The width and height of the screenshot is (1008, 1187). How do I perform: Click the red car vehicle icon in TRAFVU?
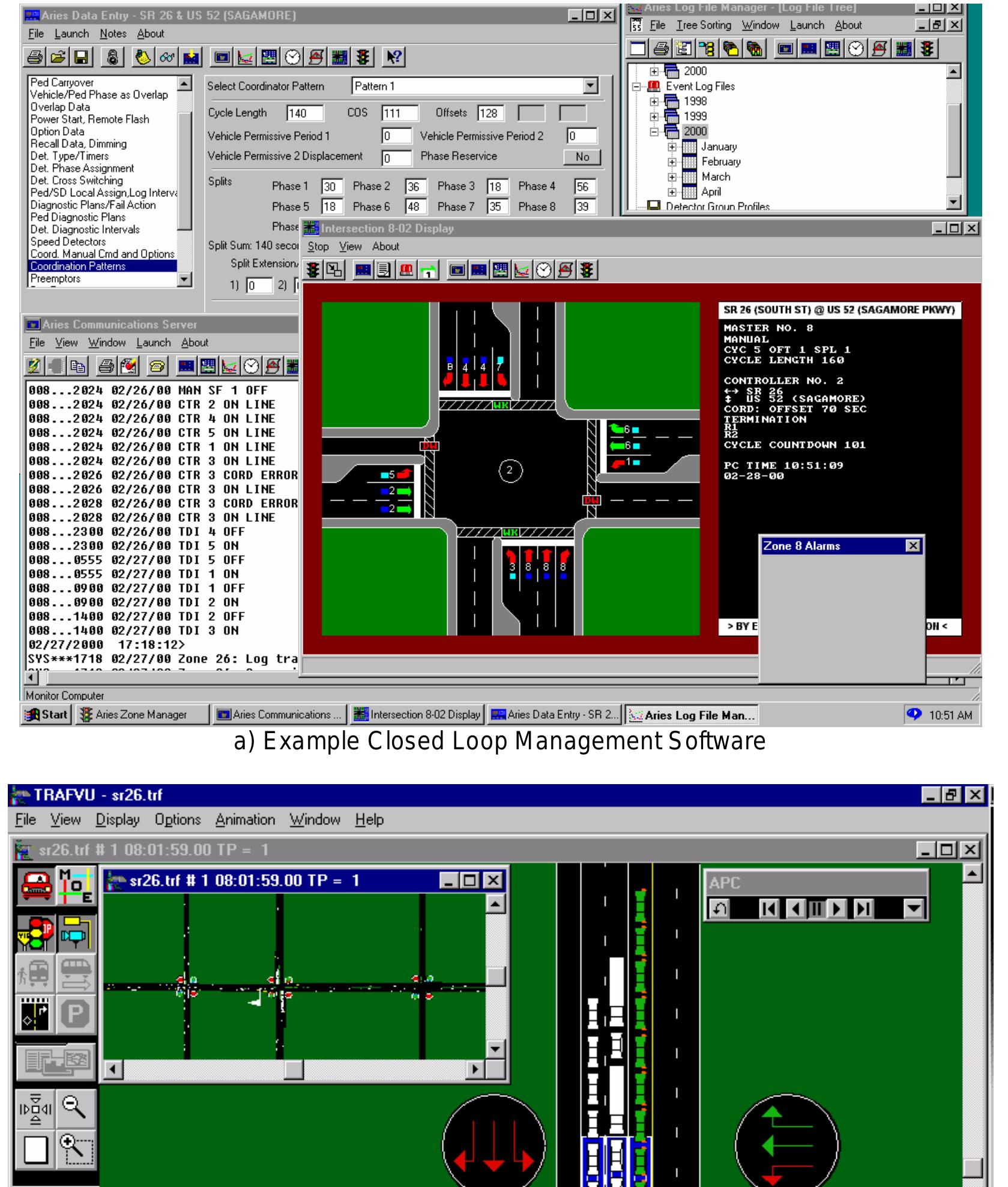pos(37,887)
